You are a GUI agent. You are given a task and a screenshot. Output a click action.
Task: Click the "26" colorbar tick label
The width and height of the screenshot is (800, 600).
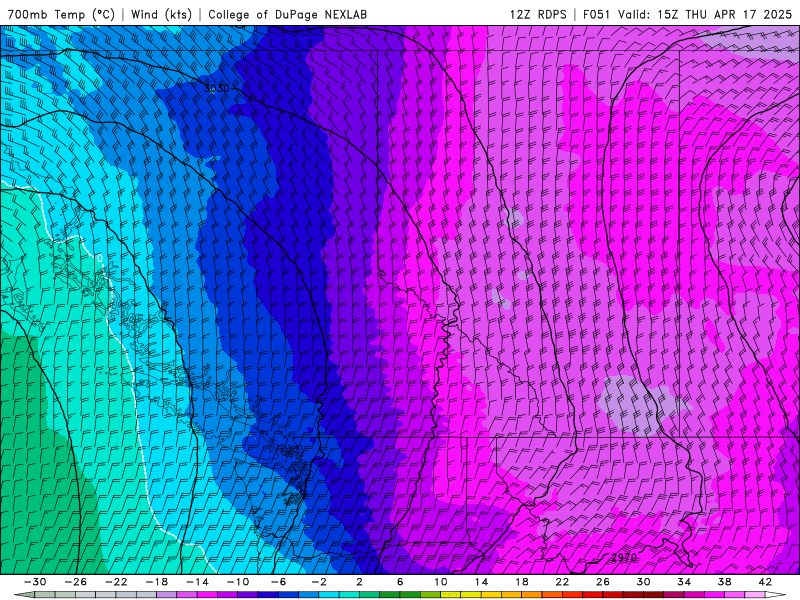pos(603,582)
